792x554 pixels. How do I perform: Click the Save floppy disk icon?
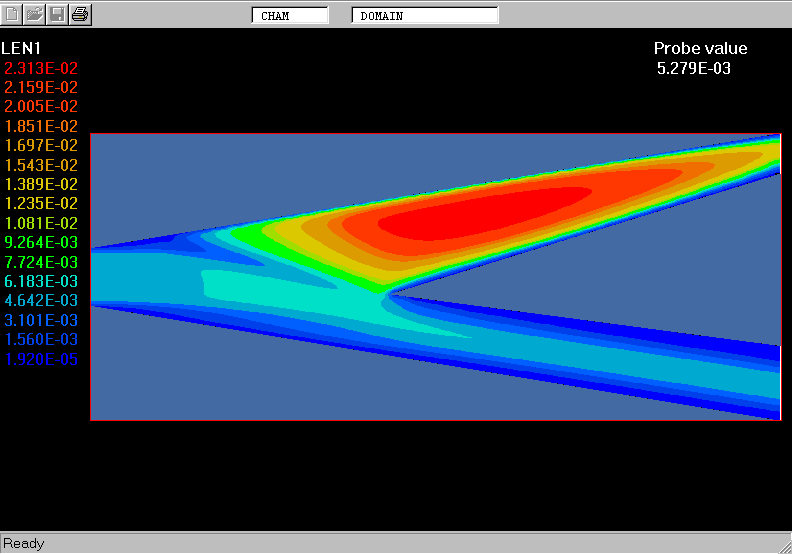[x=57, y=14]
